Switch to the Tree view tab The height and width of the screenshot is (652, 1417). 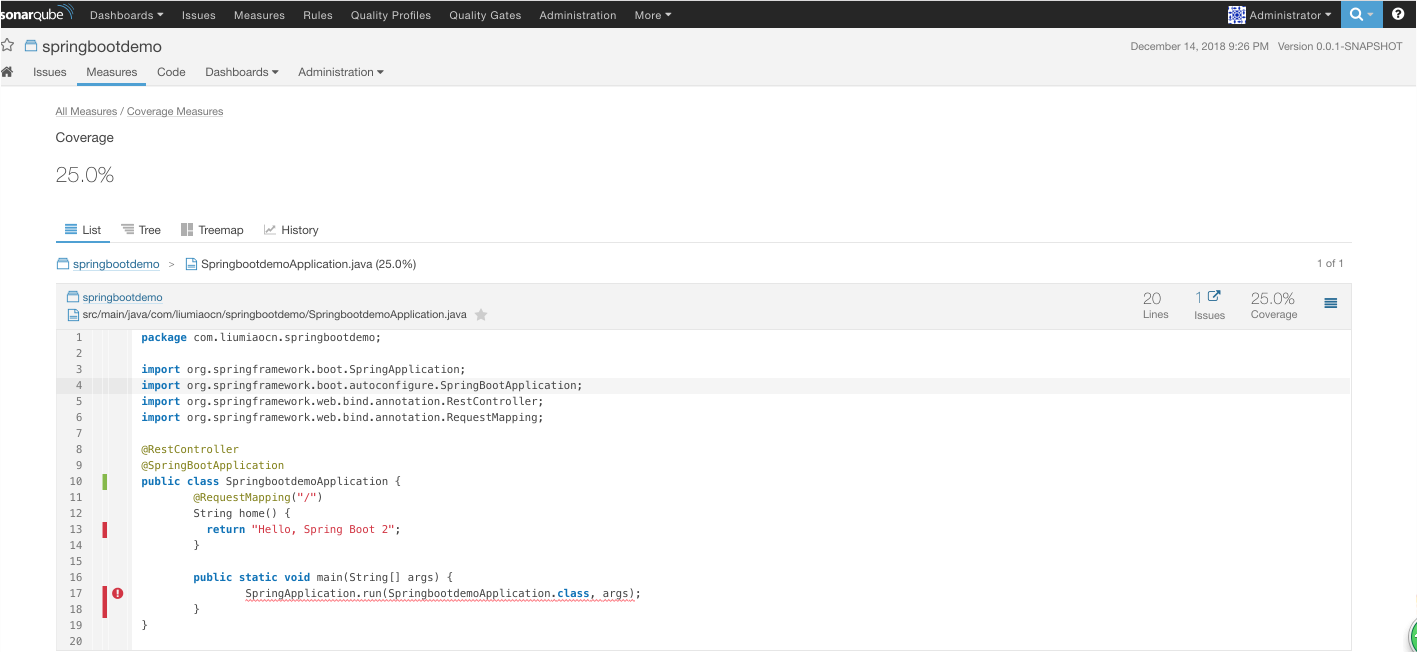coord(141,230)
